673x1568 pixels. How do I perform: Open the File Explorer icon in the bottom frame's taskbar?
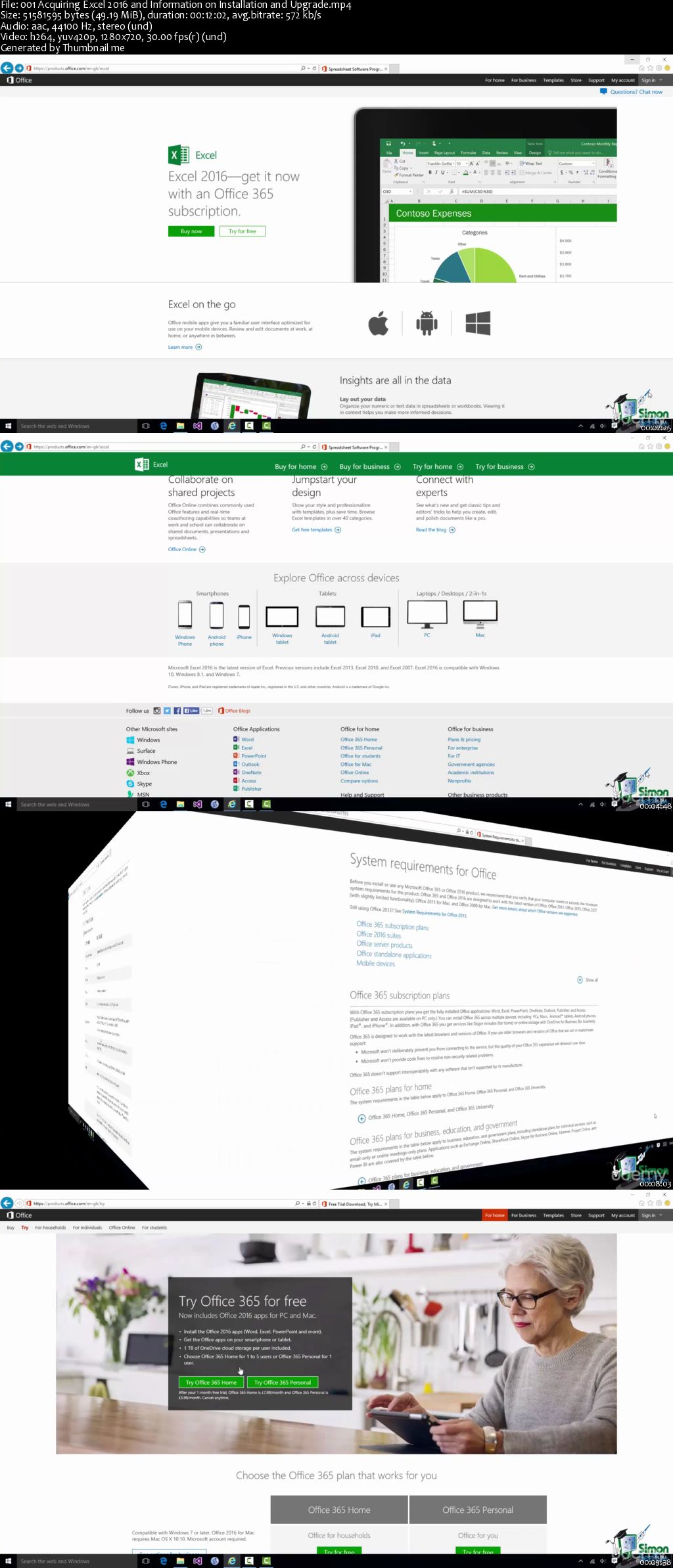click(x=180, y=1561)
